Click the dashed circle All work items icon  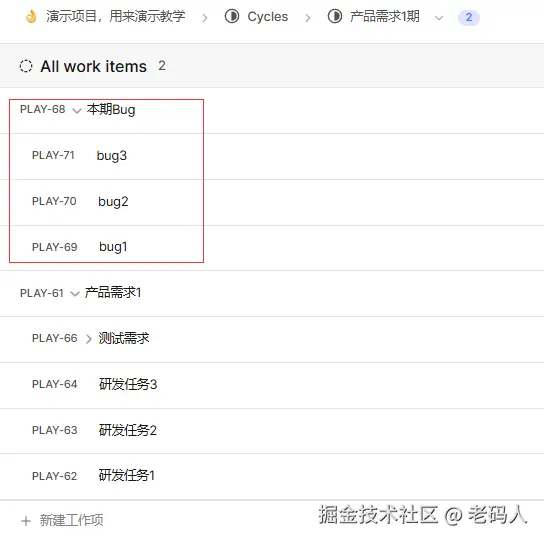point(26,66)
